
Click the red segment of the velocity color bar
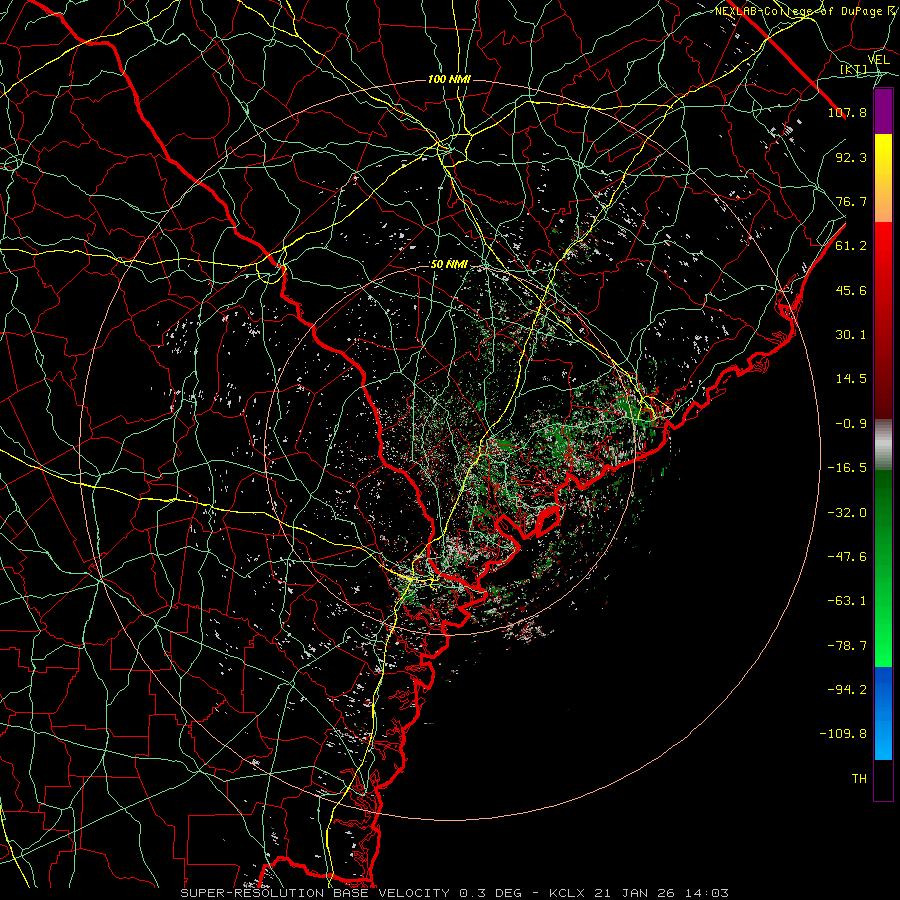click(x=883, y=320)
